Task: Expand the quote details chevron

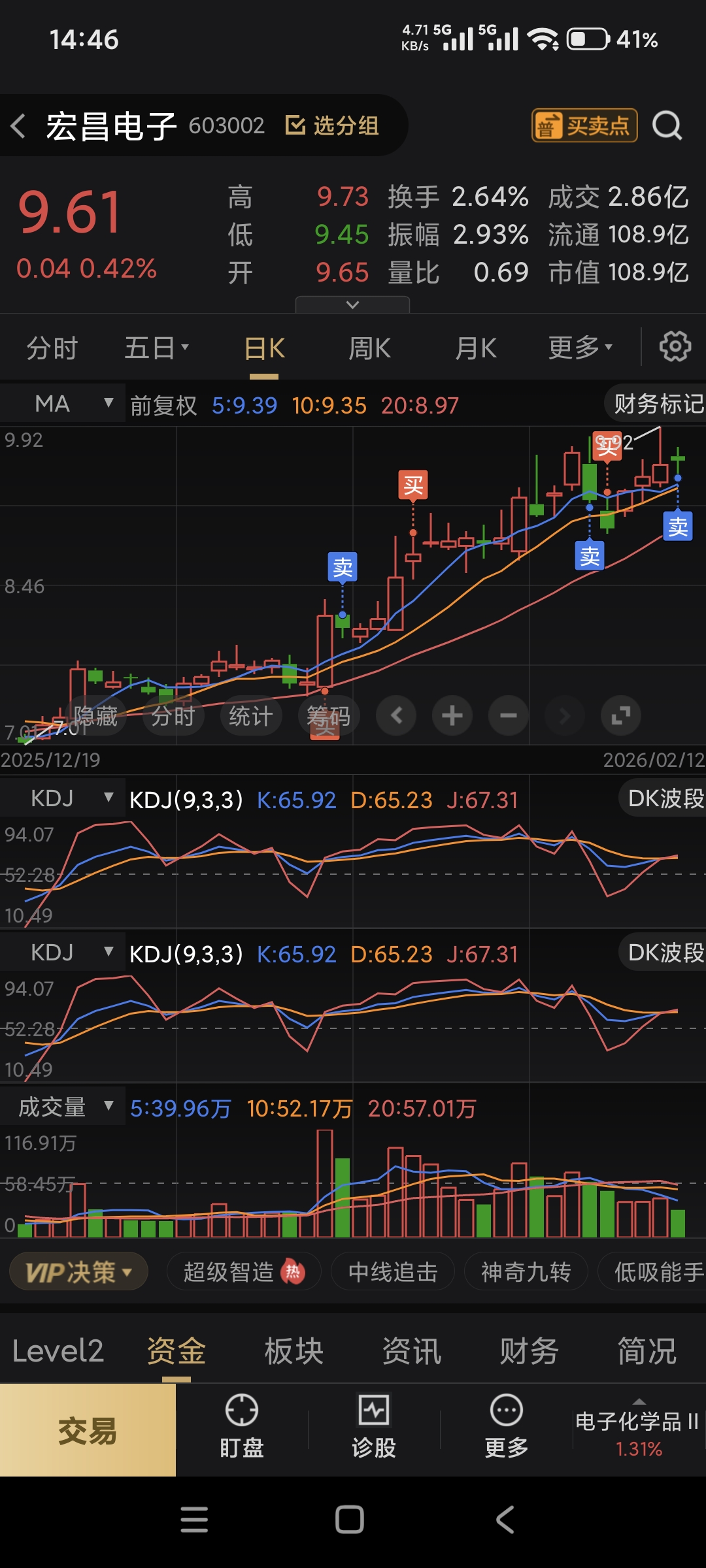Action: click(x=352, y=305)
